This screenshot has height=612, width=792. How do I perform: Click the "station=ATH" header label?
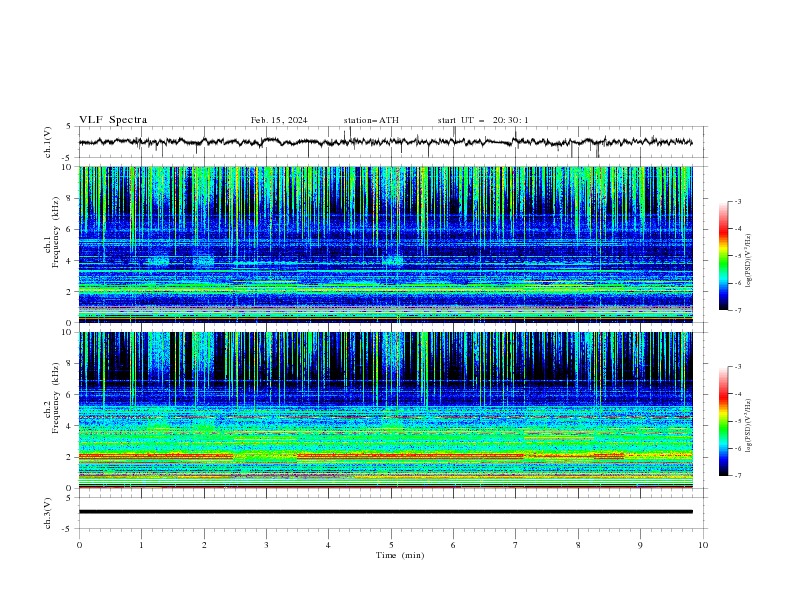[x=371, y=120]
